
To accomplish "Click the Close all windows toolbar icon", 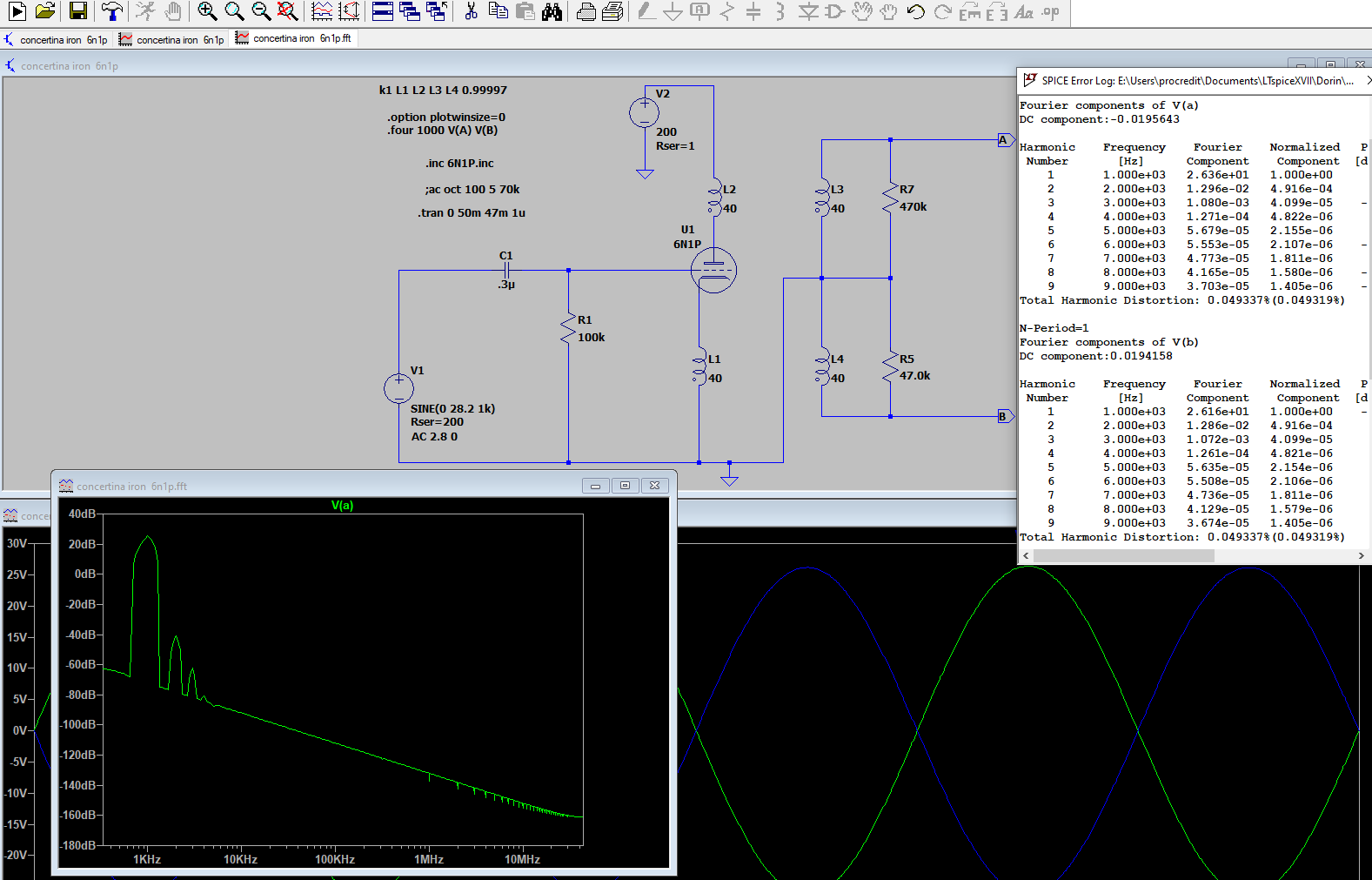I will point(437,11).
